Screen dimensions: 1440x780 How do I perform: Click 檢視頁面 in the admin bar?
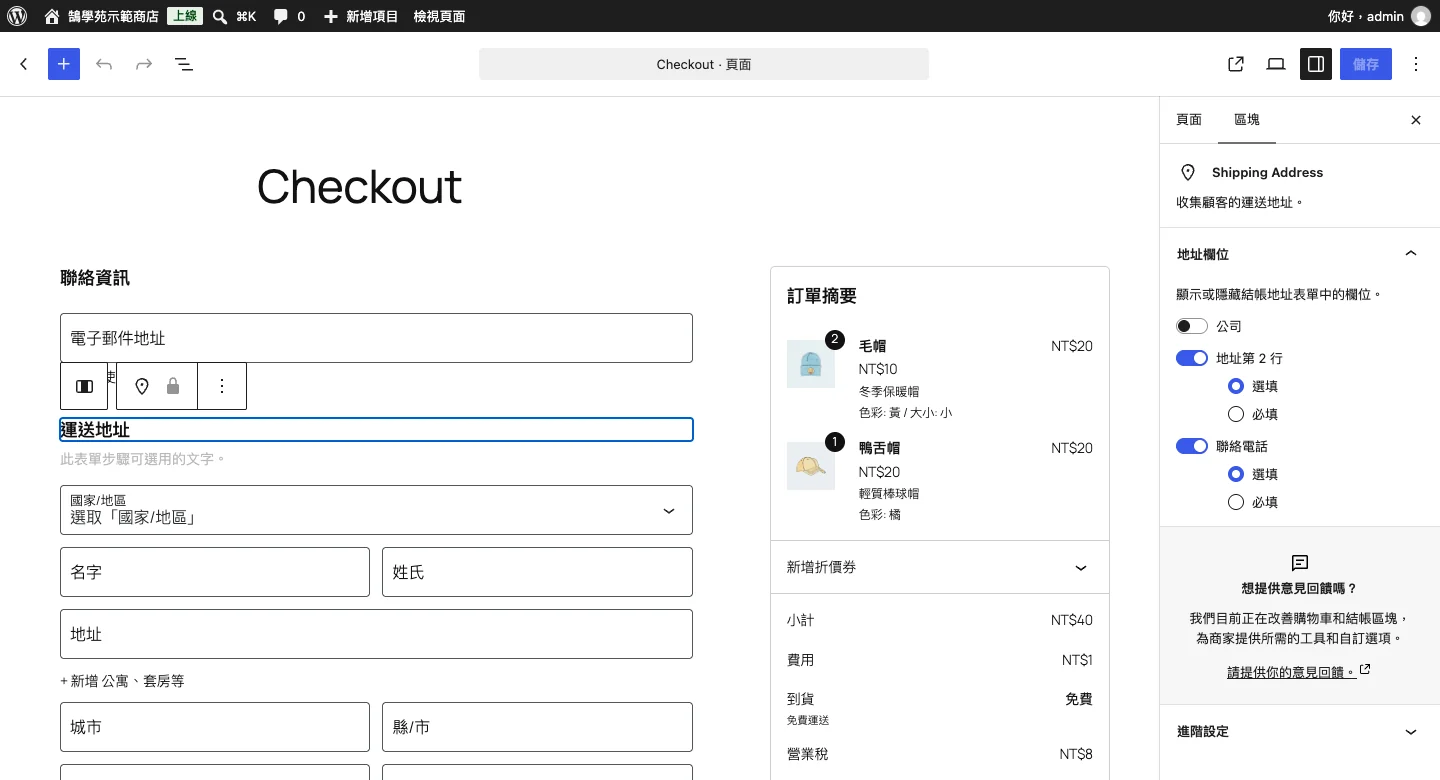(x=439, y=16)
